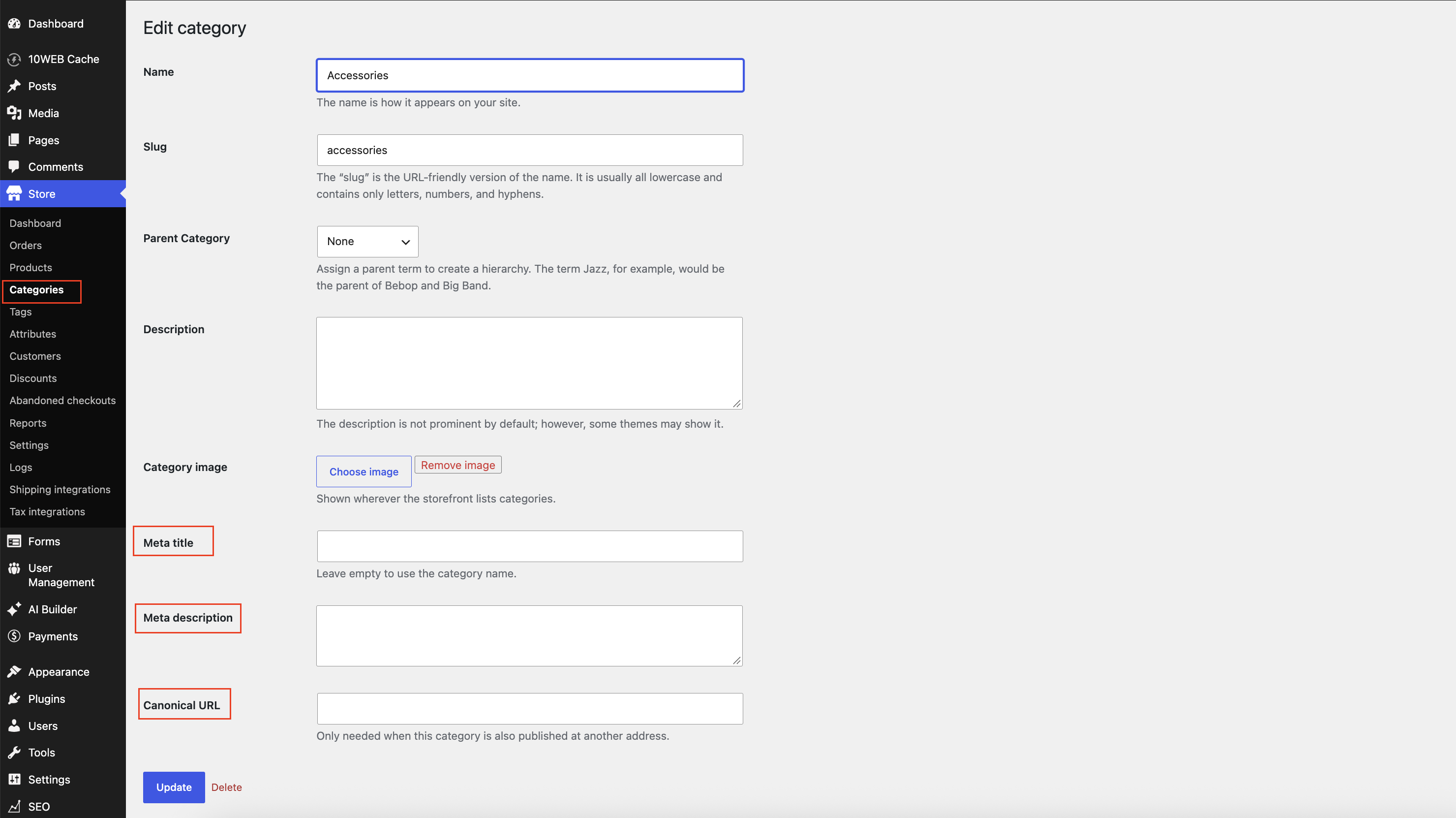The height and width of the screenshot is (818, 1456).
Task: Click the Settings sliders icon
Action: pyautogui.click(x=14, y=780)
